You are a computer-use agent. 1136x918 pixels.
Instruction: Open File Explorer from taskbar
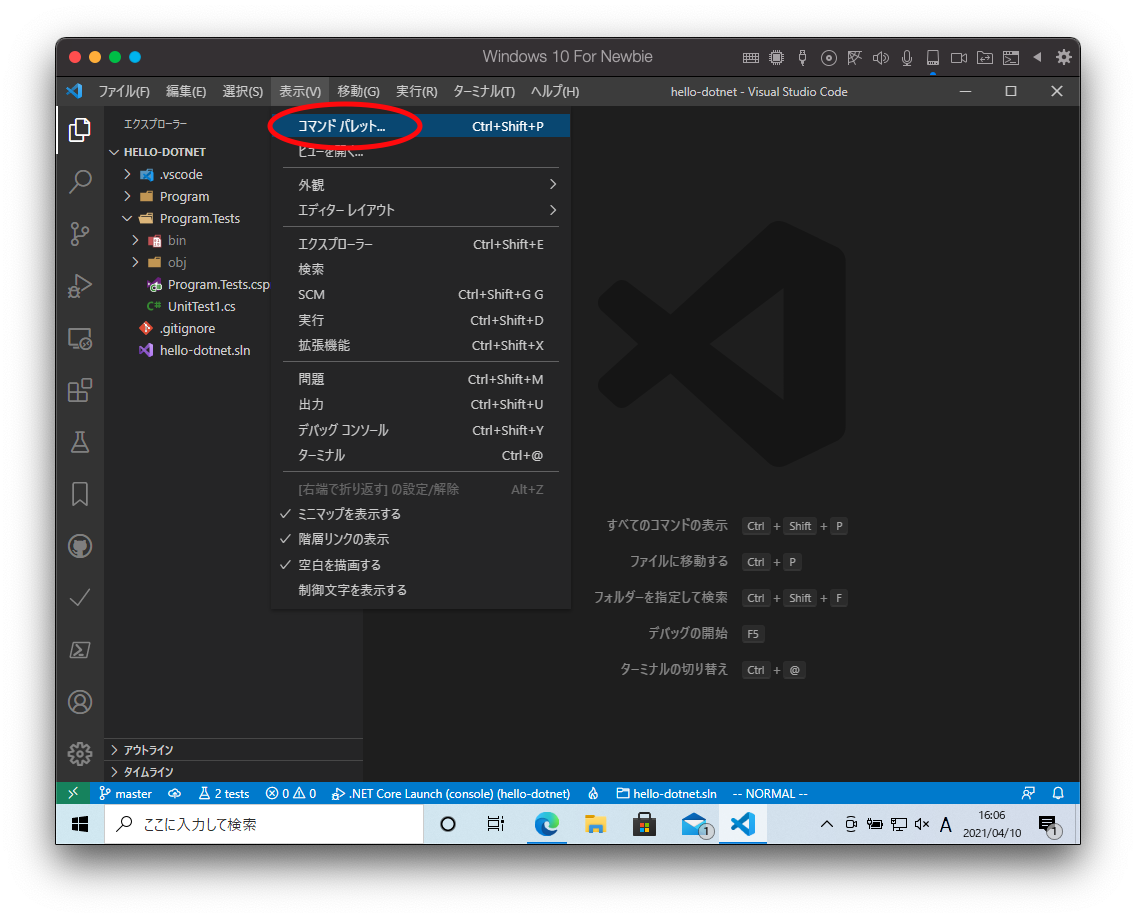tap(595, 824)
